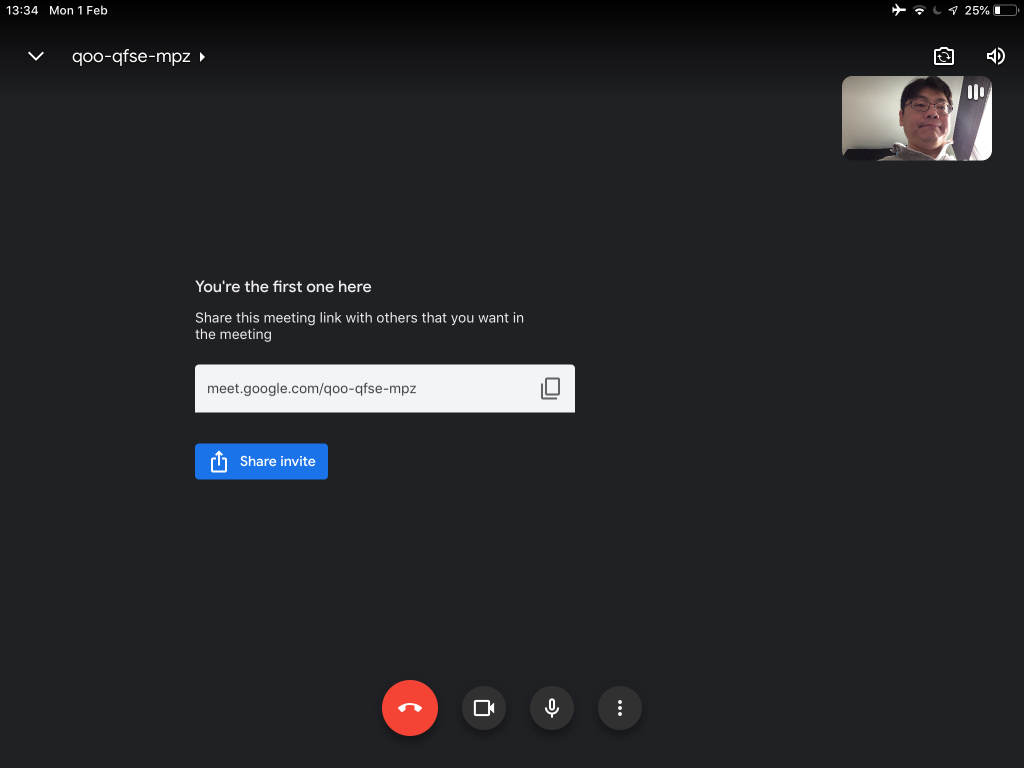Tap the audio level indicator on the self-view
This screenshot has width=1024, height=768.
(x=975, y=93)
